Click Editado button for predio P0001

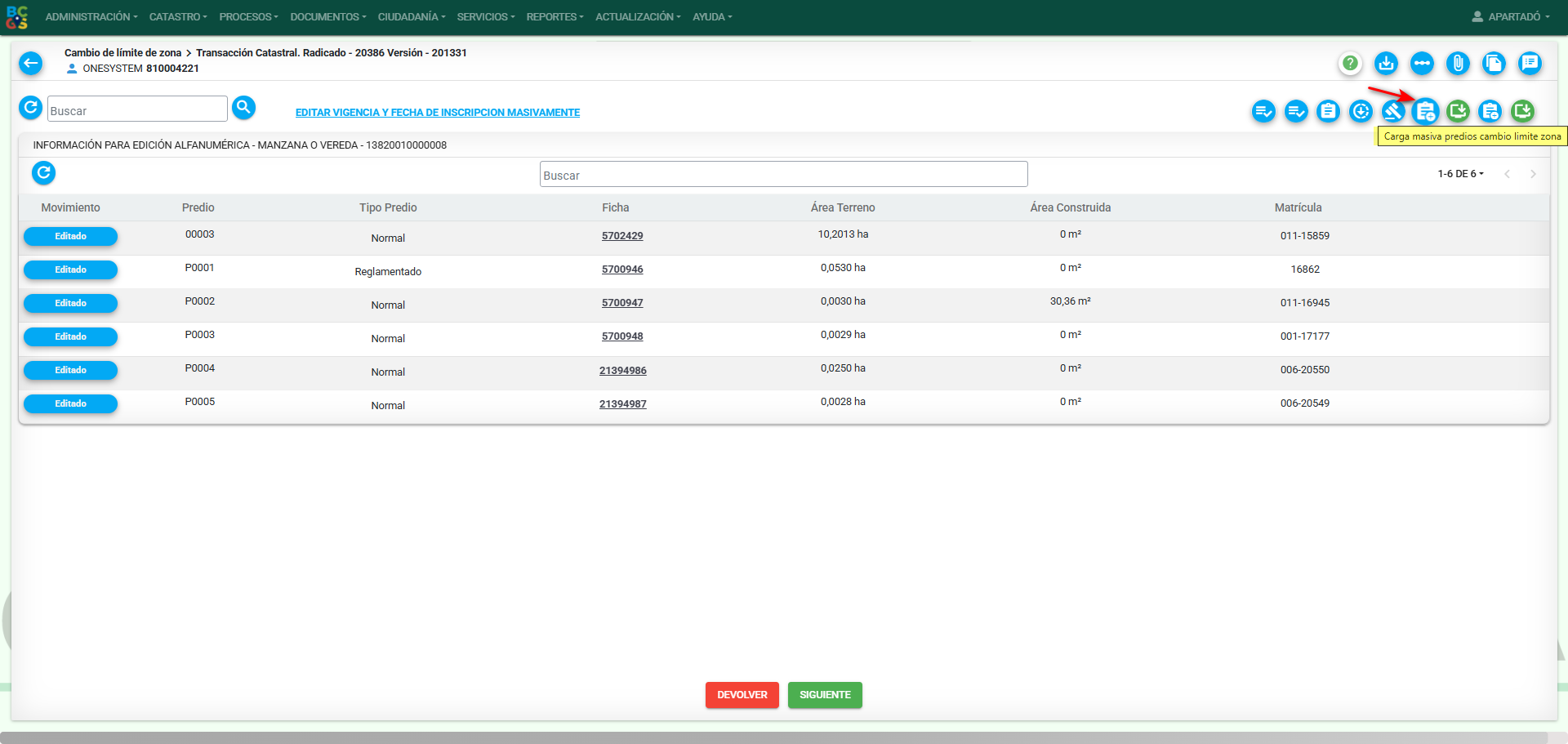pyautogui.click(x=70, y=270)
